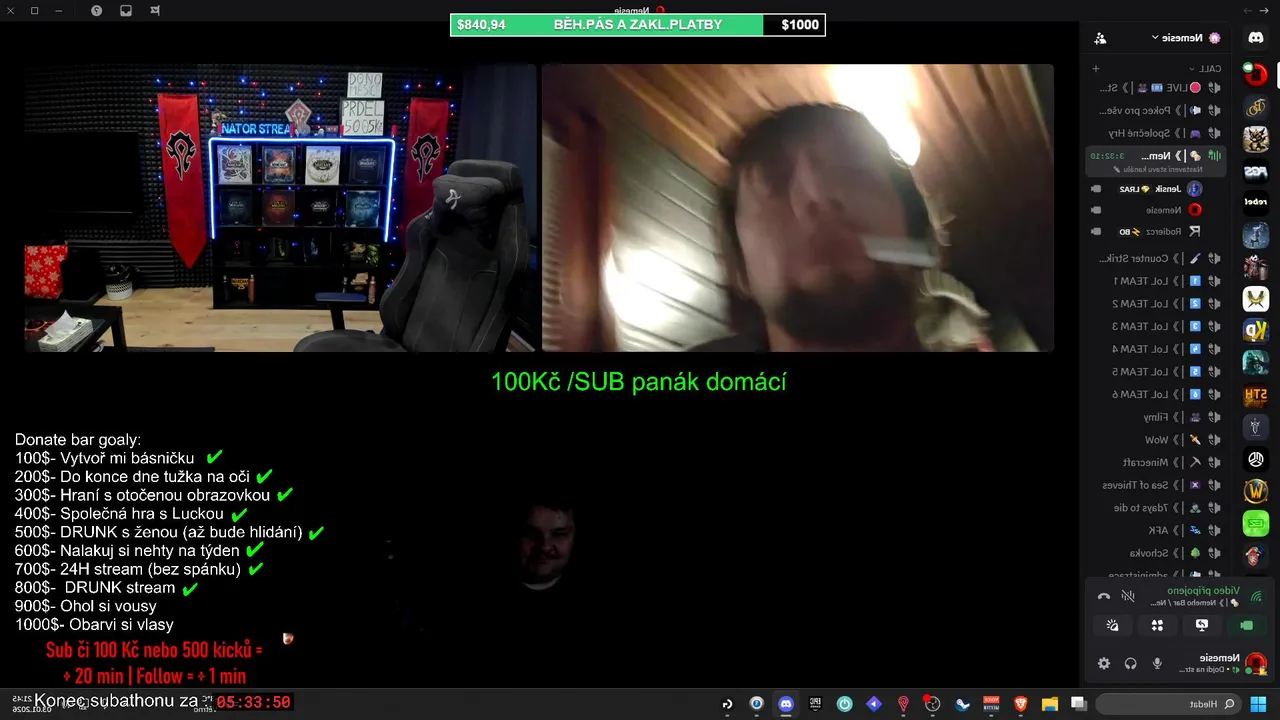
Task: Join the Schovka voice channel
Action: point(1157,553)
